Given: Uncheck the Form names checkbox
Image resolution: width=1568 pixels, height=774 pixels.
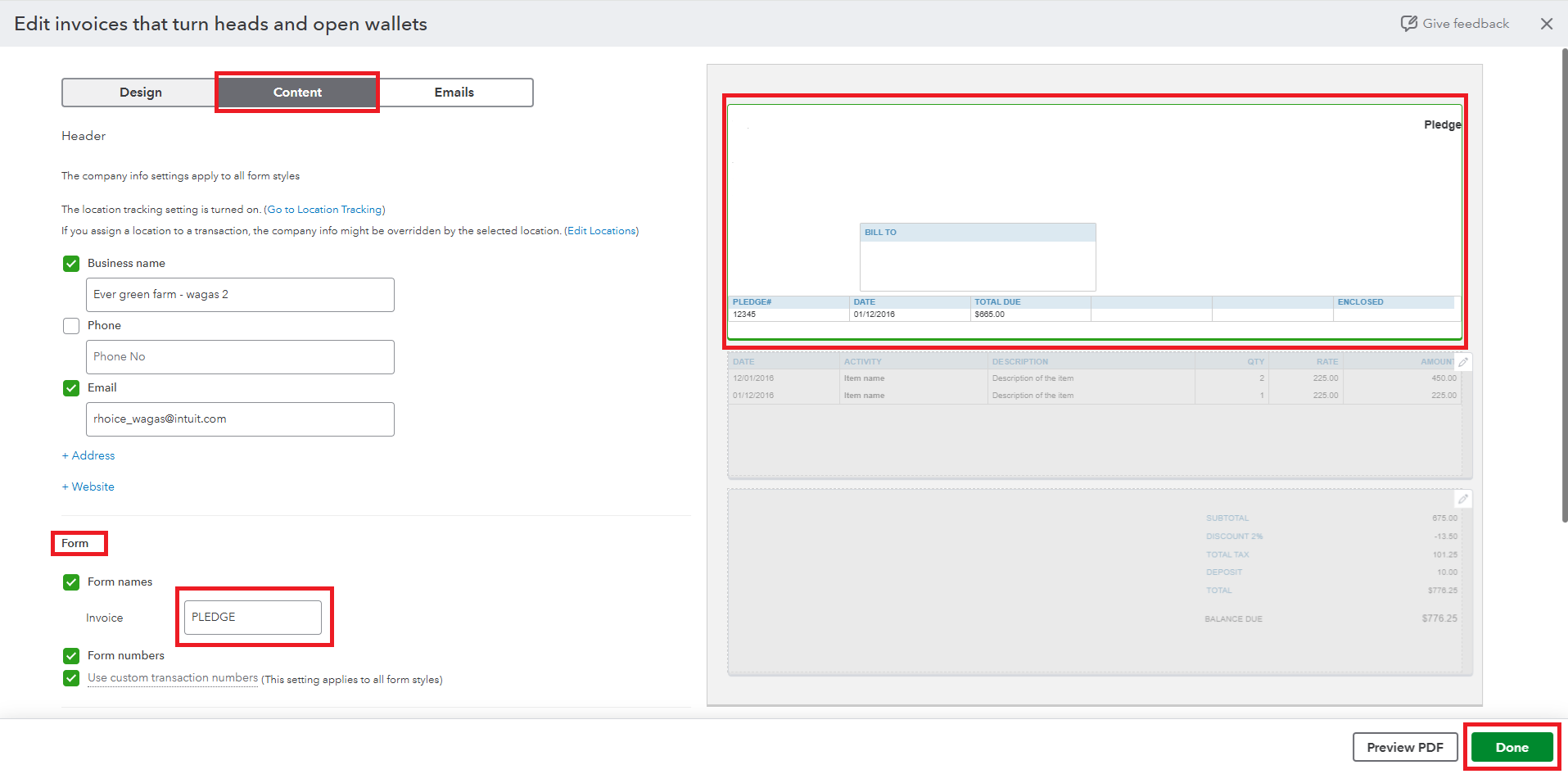Looking at the screenshot, I should coord(71,582).
